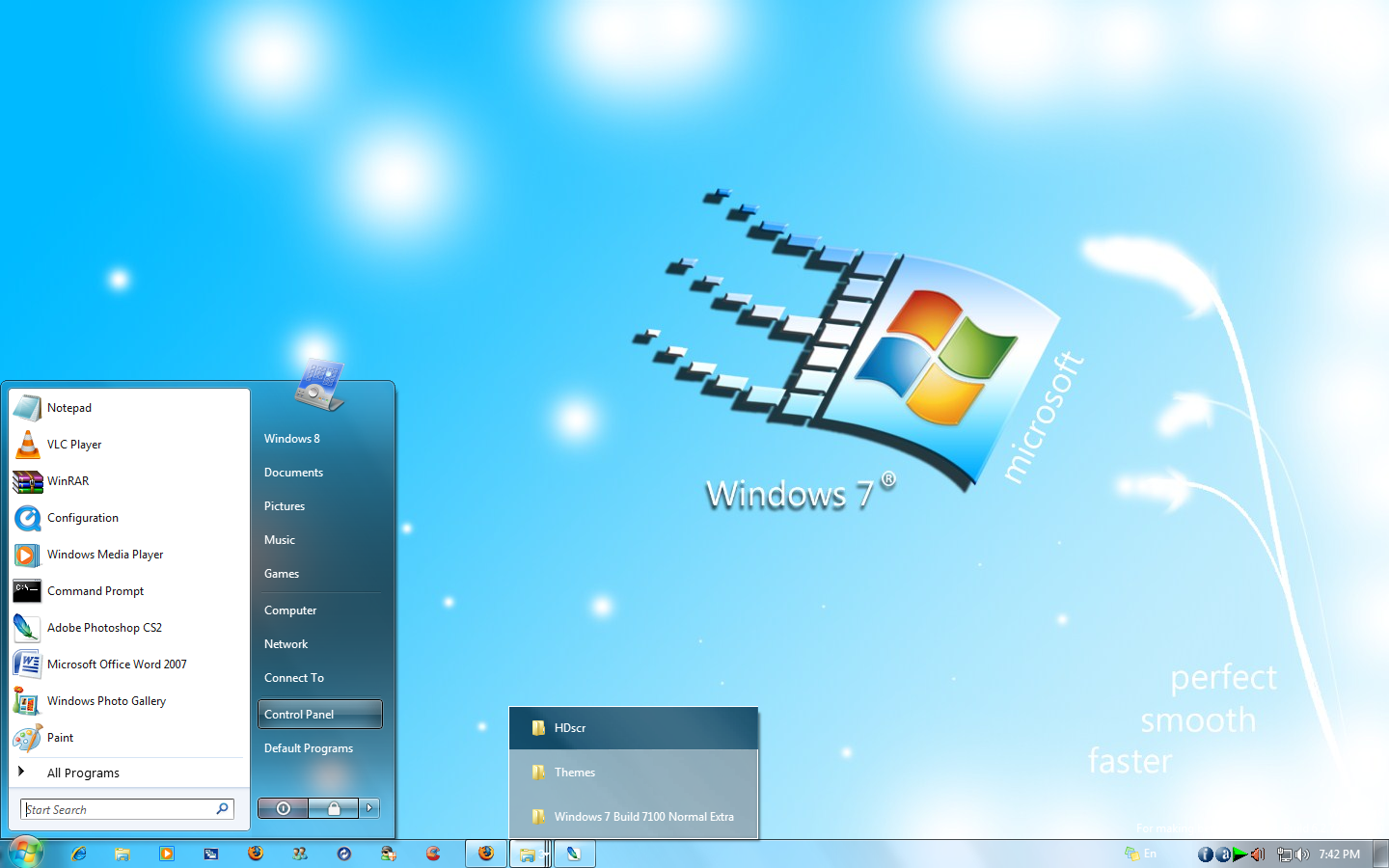1389x868 pixels.
Task: Open Music from the Start menu
Action: coord(320,540)
